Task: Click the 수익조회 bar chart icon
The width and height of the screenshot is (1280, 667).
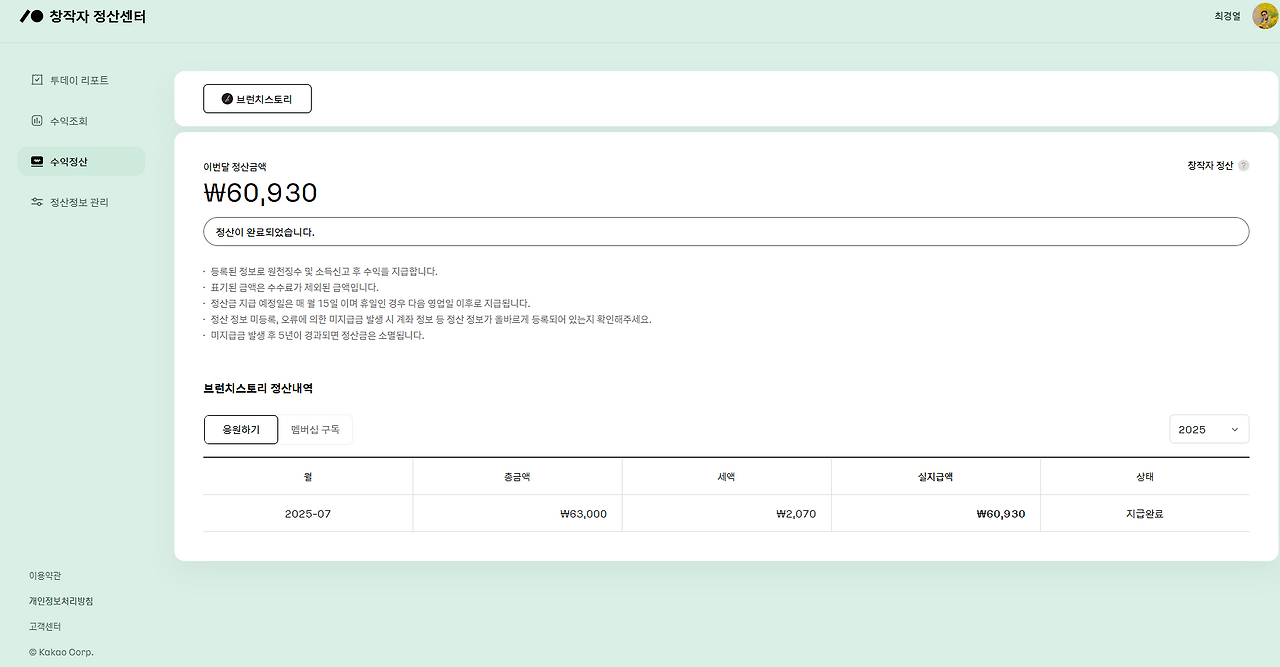Action: tap(36, 120)
